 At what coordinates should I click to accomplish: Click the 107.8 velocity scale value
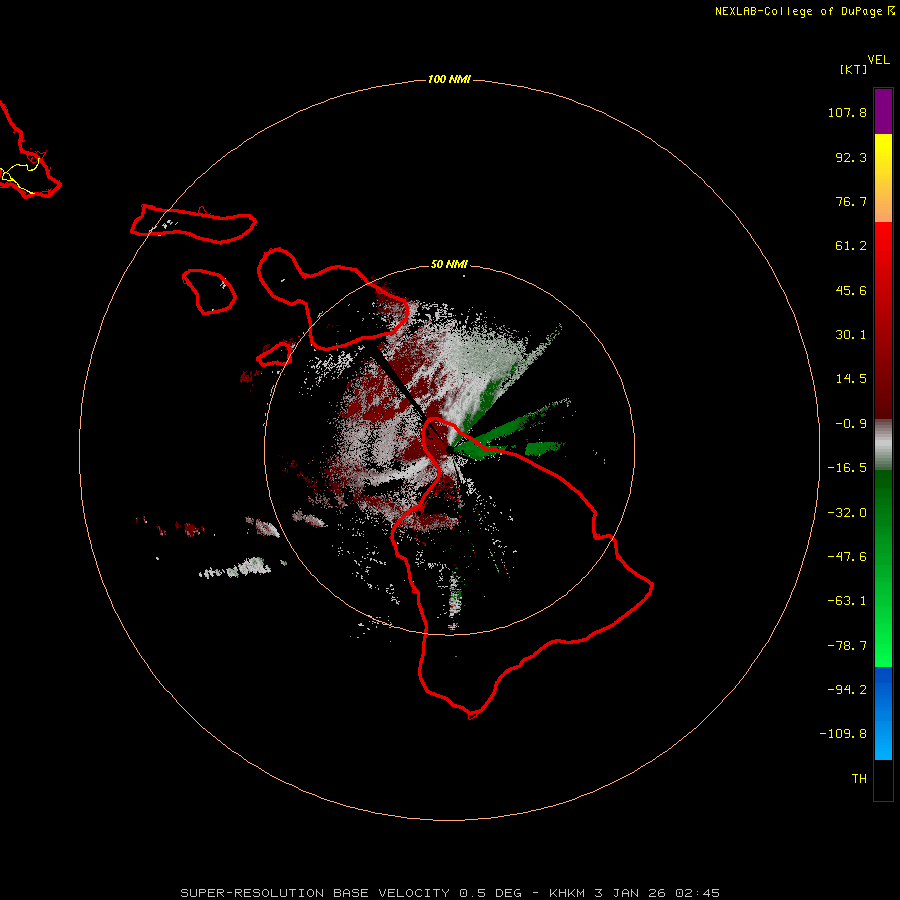847,112
